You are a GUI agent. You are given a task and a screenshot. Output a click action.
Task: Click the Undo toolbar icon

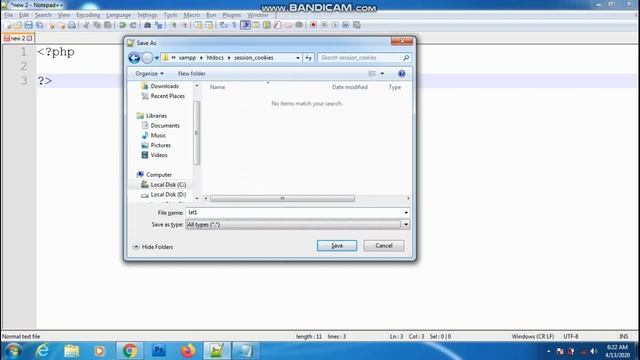click(x=122, y=25)
